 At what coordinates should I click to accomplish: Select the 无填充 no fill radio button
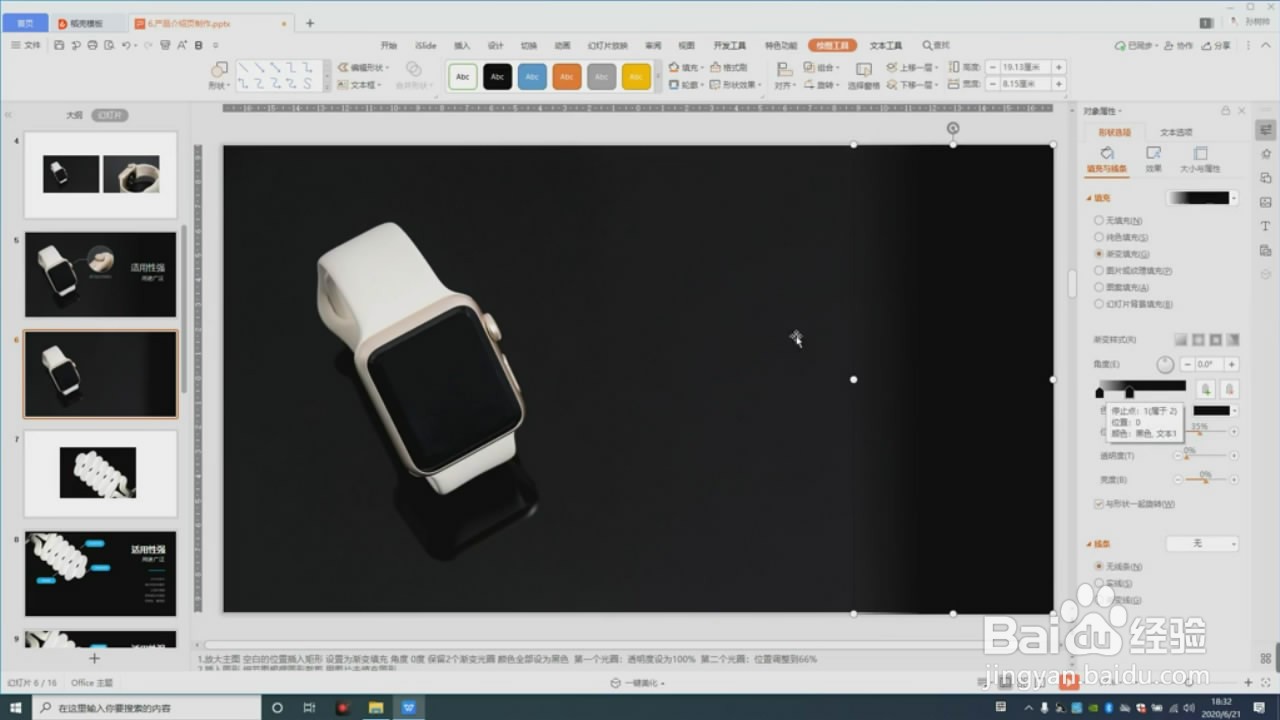[x=1097, y=222]
